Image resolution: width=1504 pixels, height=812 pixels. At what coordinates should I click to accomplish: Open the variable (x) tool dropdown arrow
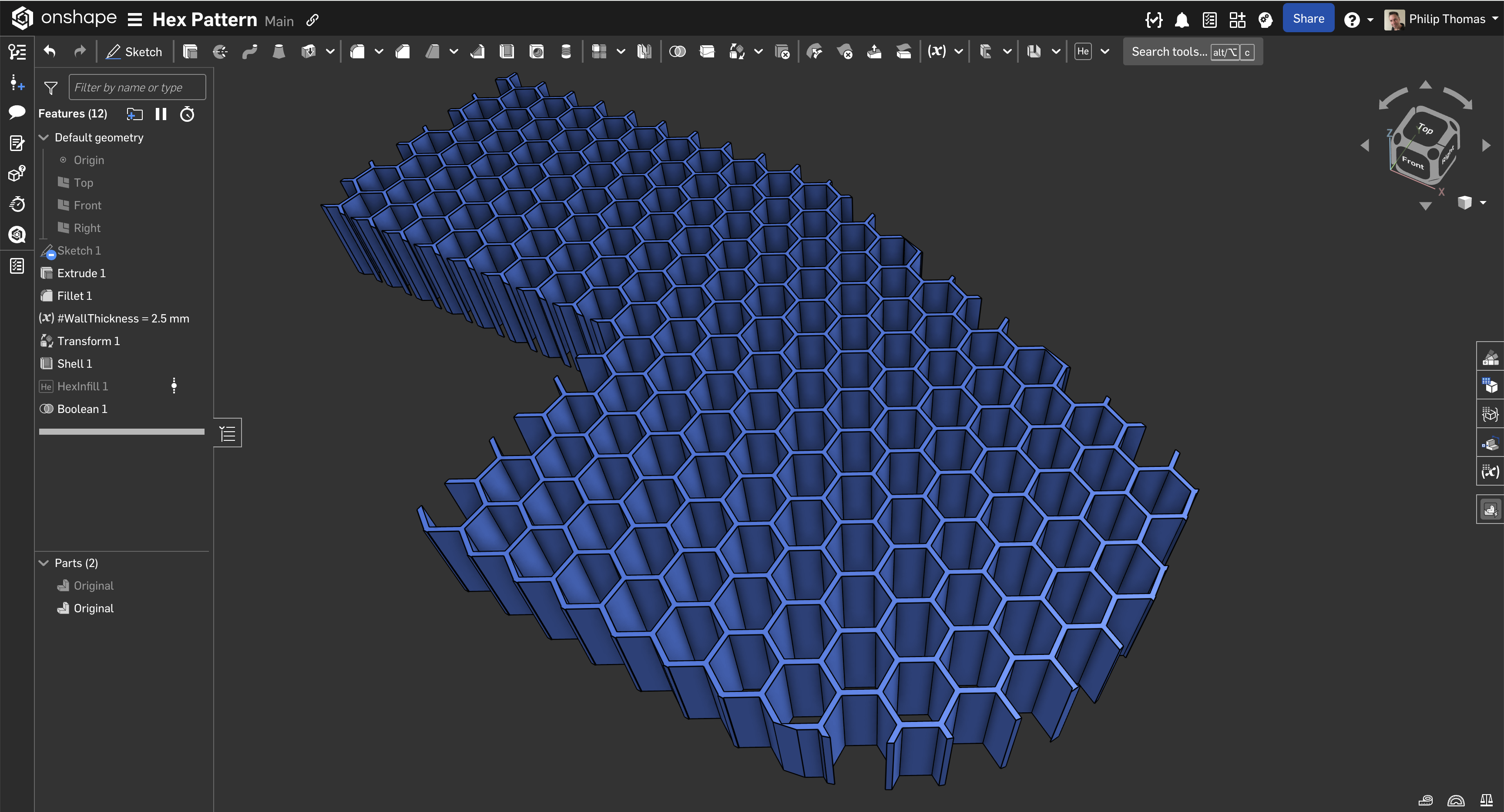pyautogui.click(x=958, y=52)
